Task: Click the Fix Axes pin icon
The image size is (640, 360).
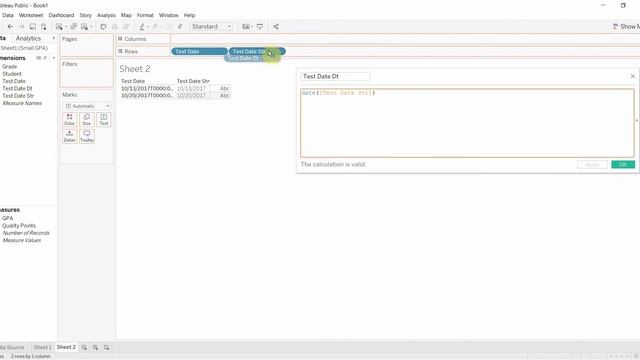Action: click(180, 27)
